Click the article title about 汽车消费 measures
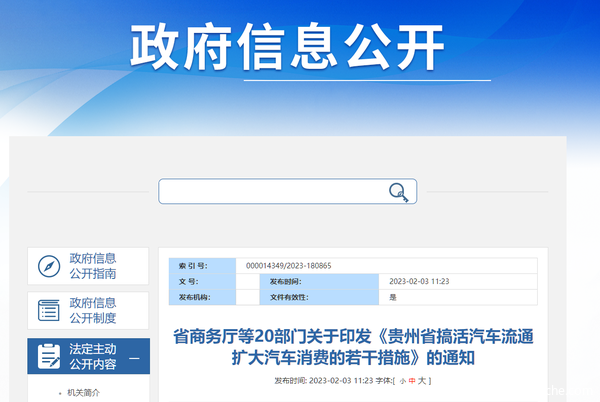The image size is (600, 402). [x=352, y=345]
